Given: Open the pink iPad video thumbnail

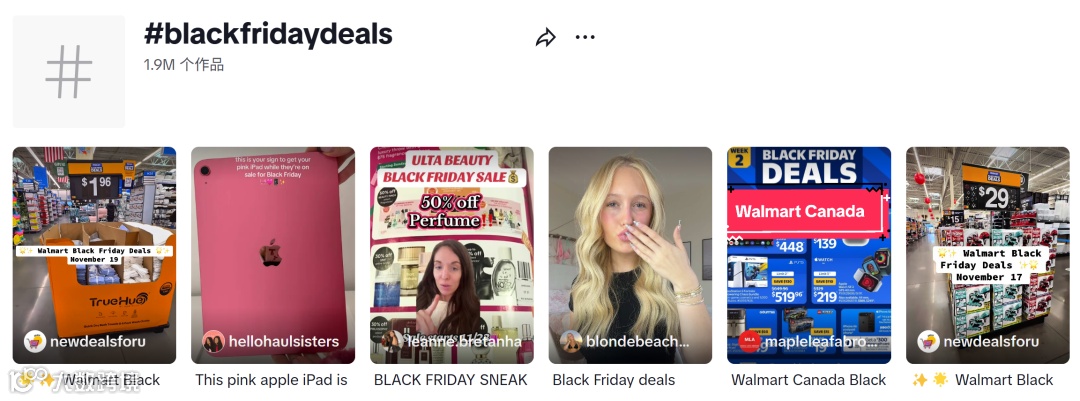Looking at the screenshot, I should tap(273, 255).
